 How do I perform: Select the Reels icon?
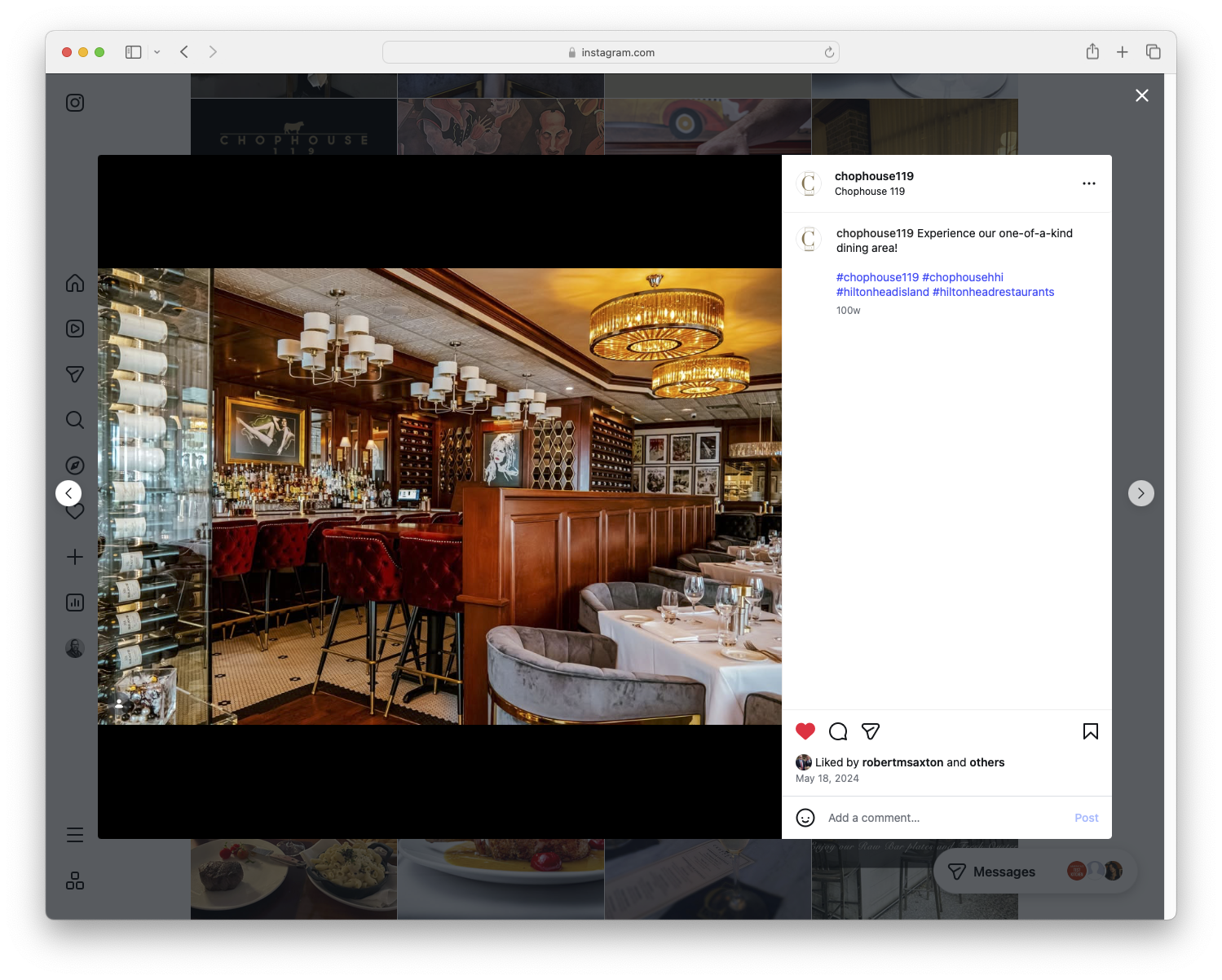click(x=74, y=329)
